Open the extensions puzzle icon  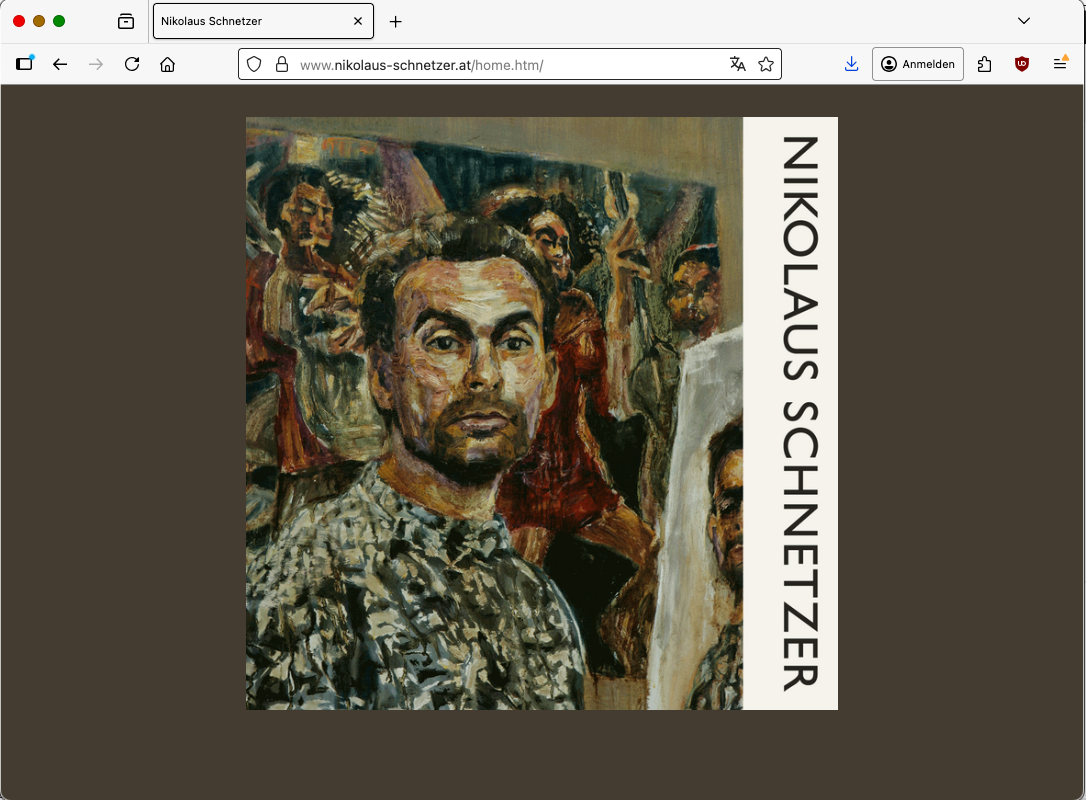pyautogui.click(x=984, y=64)
